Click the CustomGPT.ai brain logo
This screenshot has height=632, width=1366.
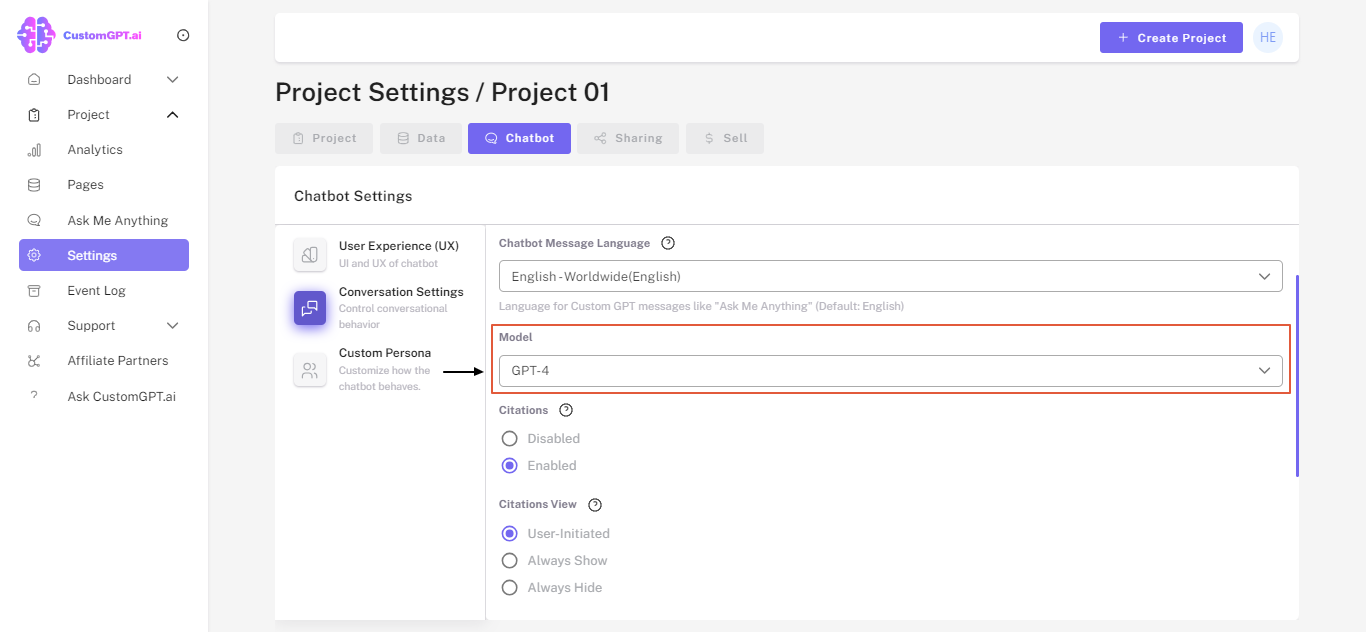point(36,34)
